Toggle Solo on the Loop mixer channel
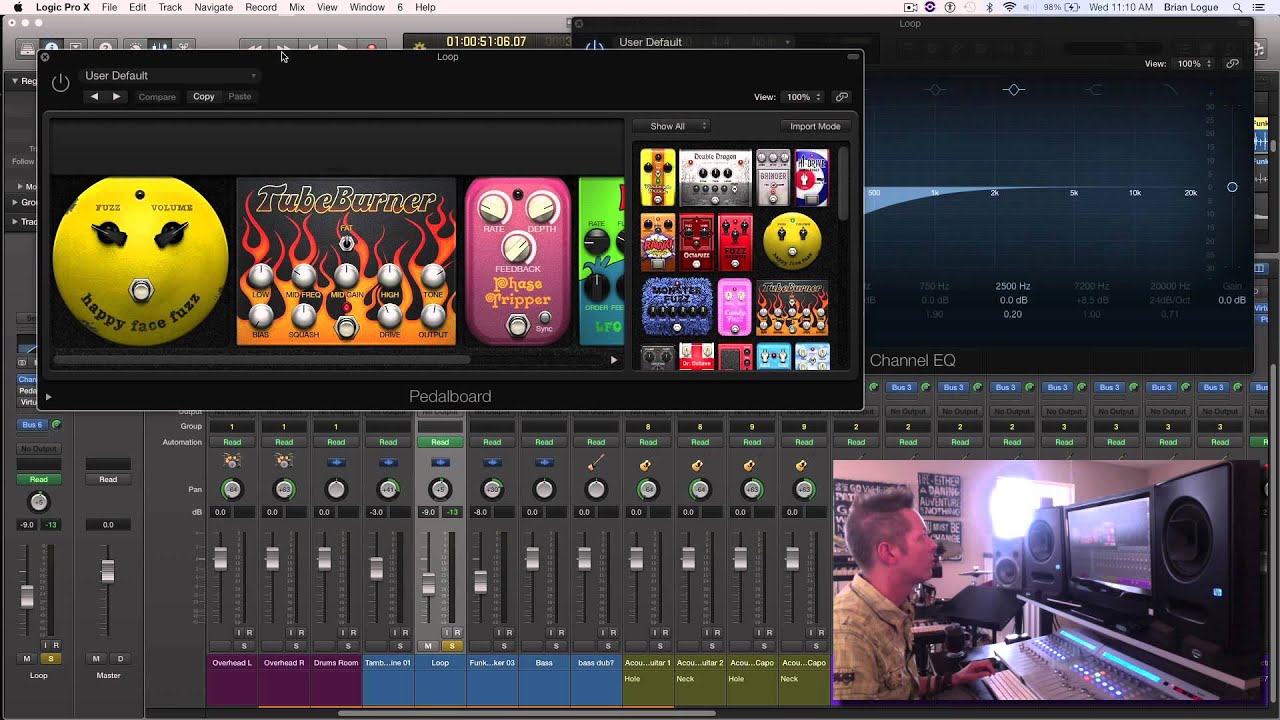The image size is (1280, 720). (x=451, y=646)
